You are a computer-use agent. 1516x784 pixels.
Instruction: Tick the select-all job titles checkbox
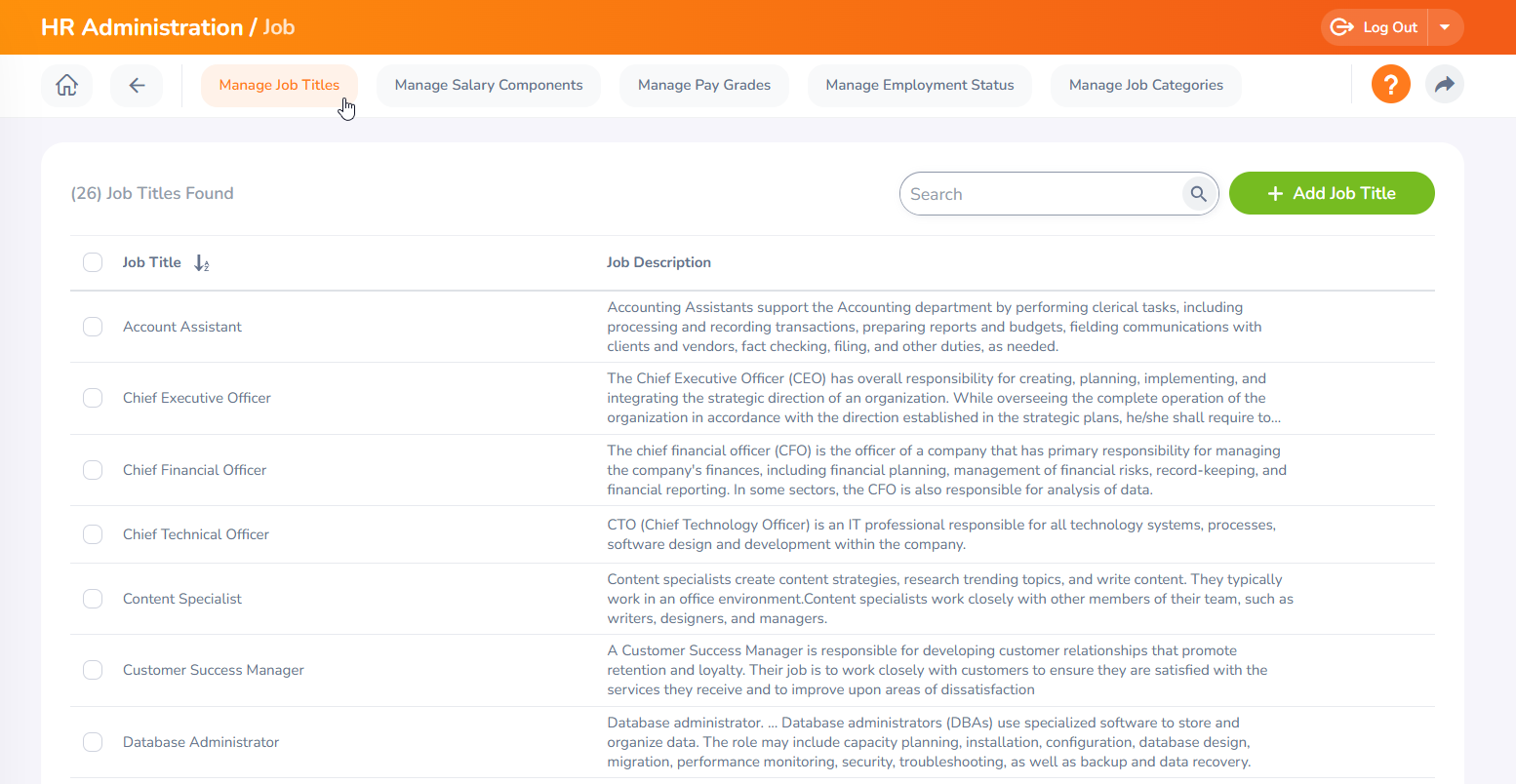click(93, 262)
